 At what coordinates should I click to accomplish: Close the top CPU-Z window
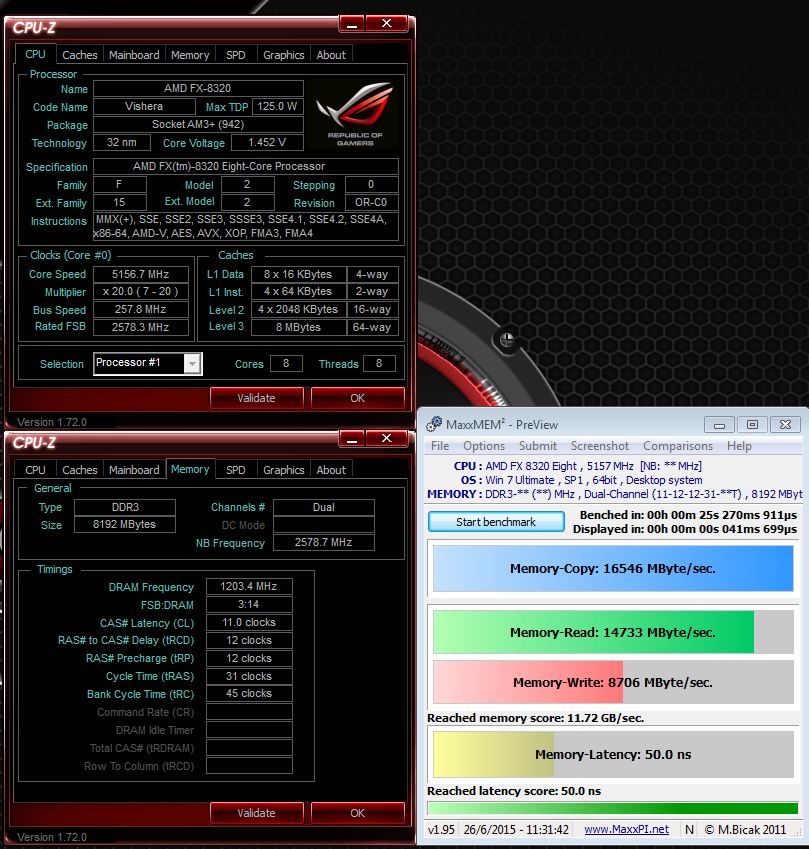387,24
